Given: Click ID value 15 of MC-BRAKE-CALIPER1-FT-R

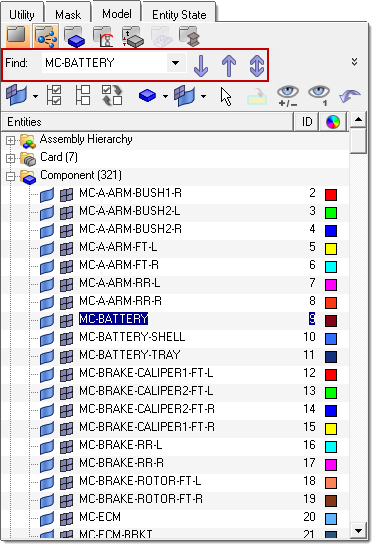Looking at the screenshot, I should tap(309, 427).
